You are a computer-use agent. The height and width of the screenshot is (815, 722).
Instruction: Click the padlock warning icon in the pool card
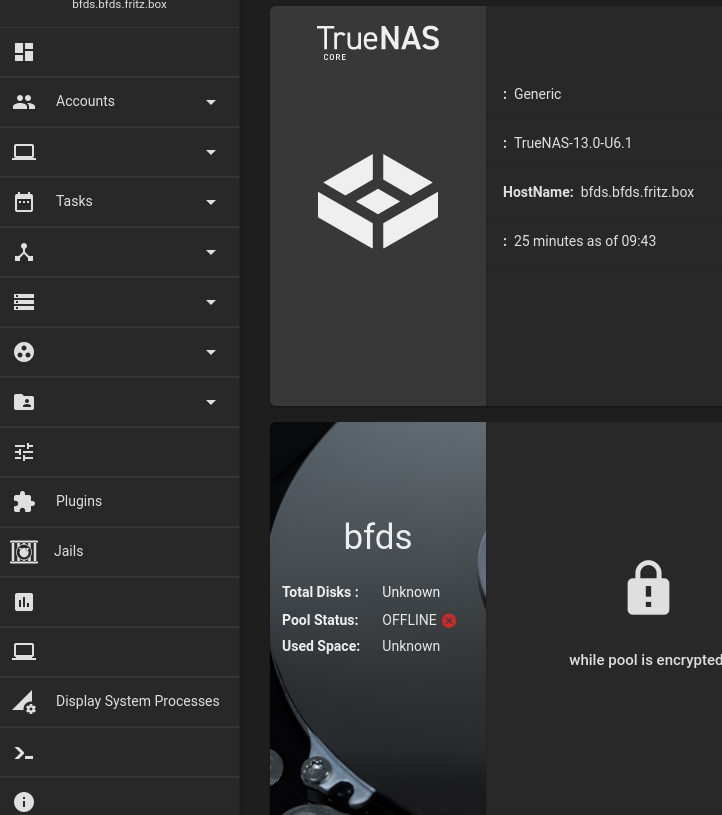click(648, 588)
